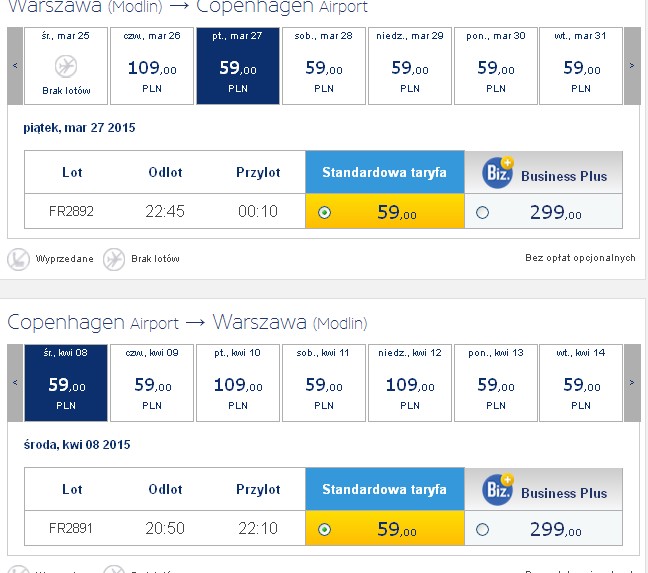Image resolution: width=648 pixels, height=573 pixels.
Task: Select standard fare 59,00 for flight FR2891
Action: [324, 530]
